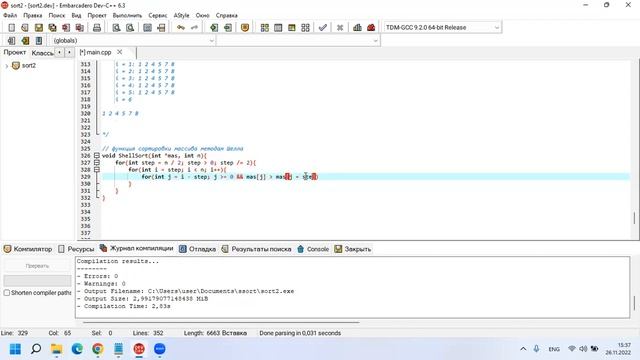Screen dimensions: 640x360
Task: Open the Console tab
Action: (x=313, y=249)
